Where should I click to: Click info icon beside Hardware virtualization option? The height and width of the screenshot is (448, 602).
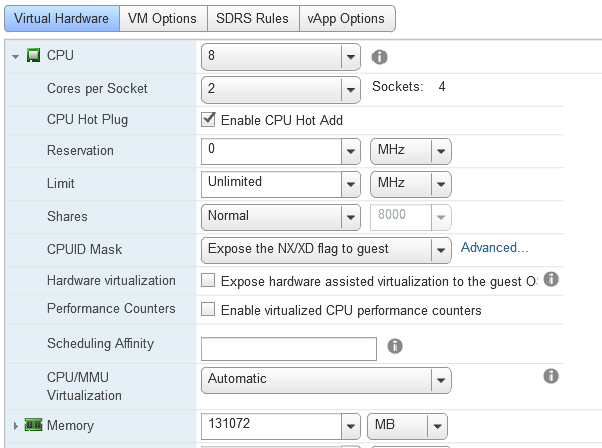(x=551, y=280)
